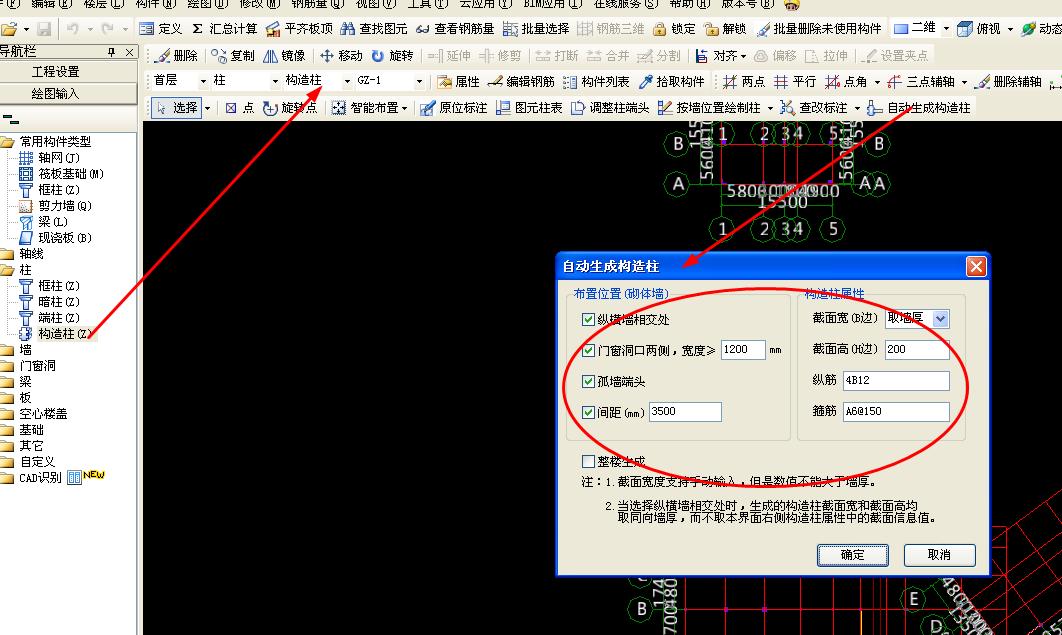This screenshot has height=635, width=1062.
Task: Select the 移动 move tool
Action: point(341,56)
